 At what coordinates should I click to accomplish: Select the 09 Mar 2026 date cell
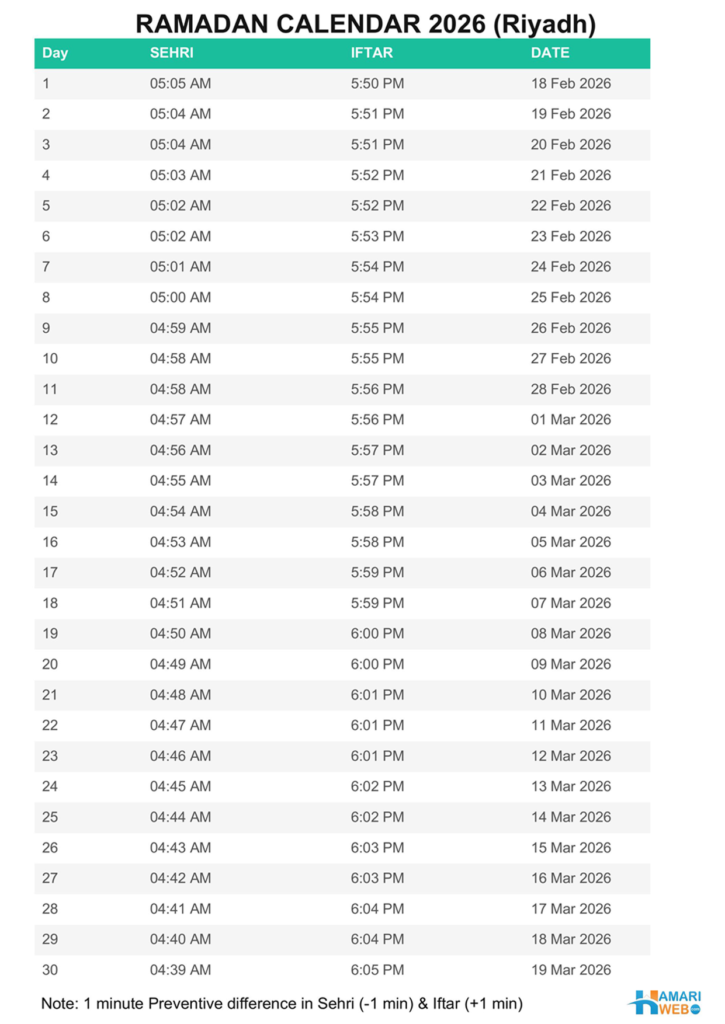point(571,664)
